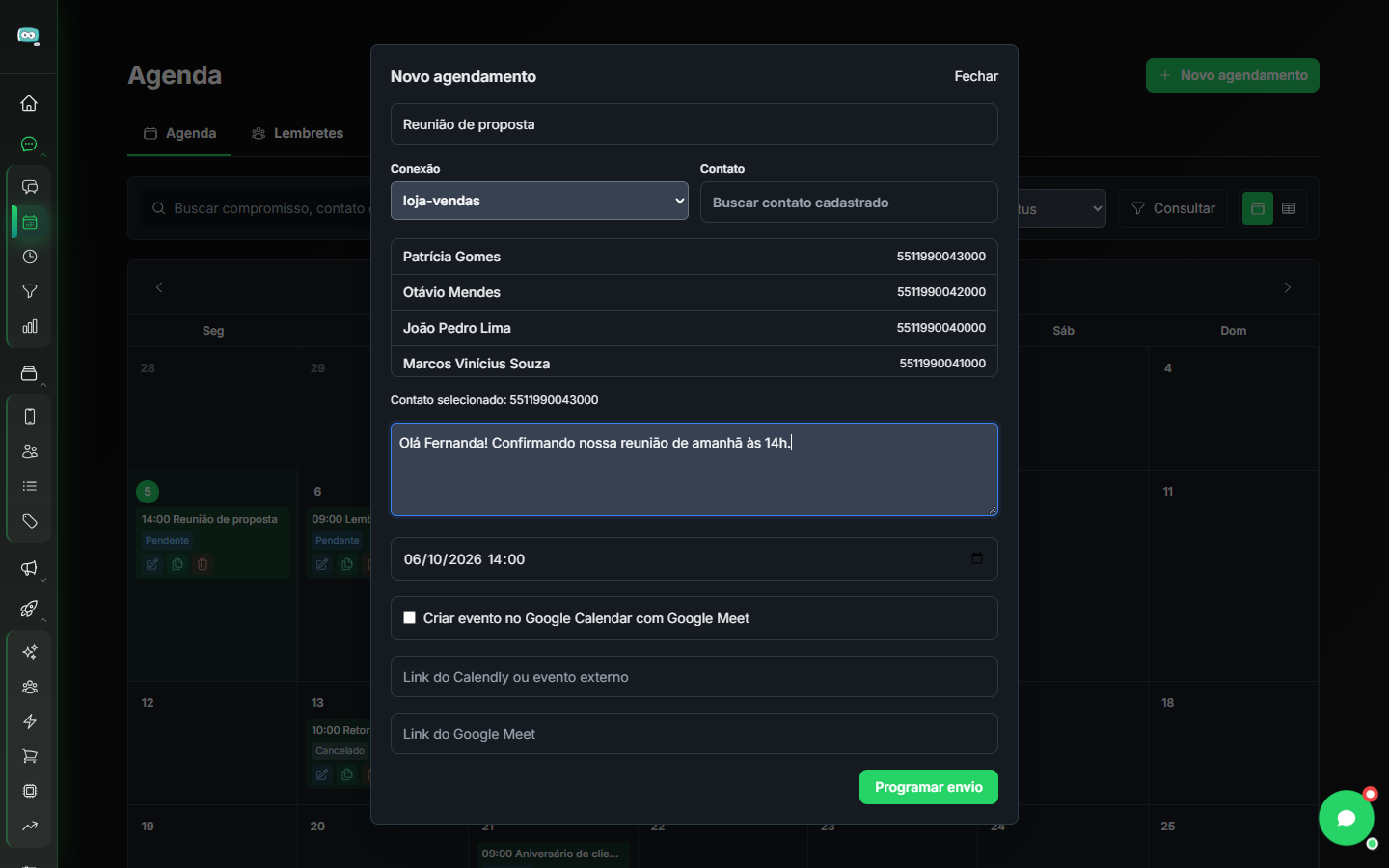Click the calendar picker icon in date field
Viewport: 1389px width, 868px height.
coord(977,558)
